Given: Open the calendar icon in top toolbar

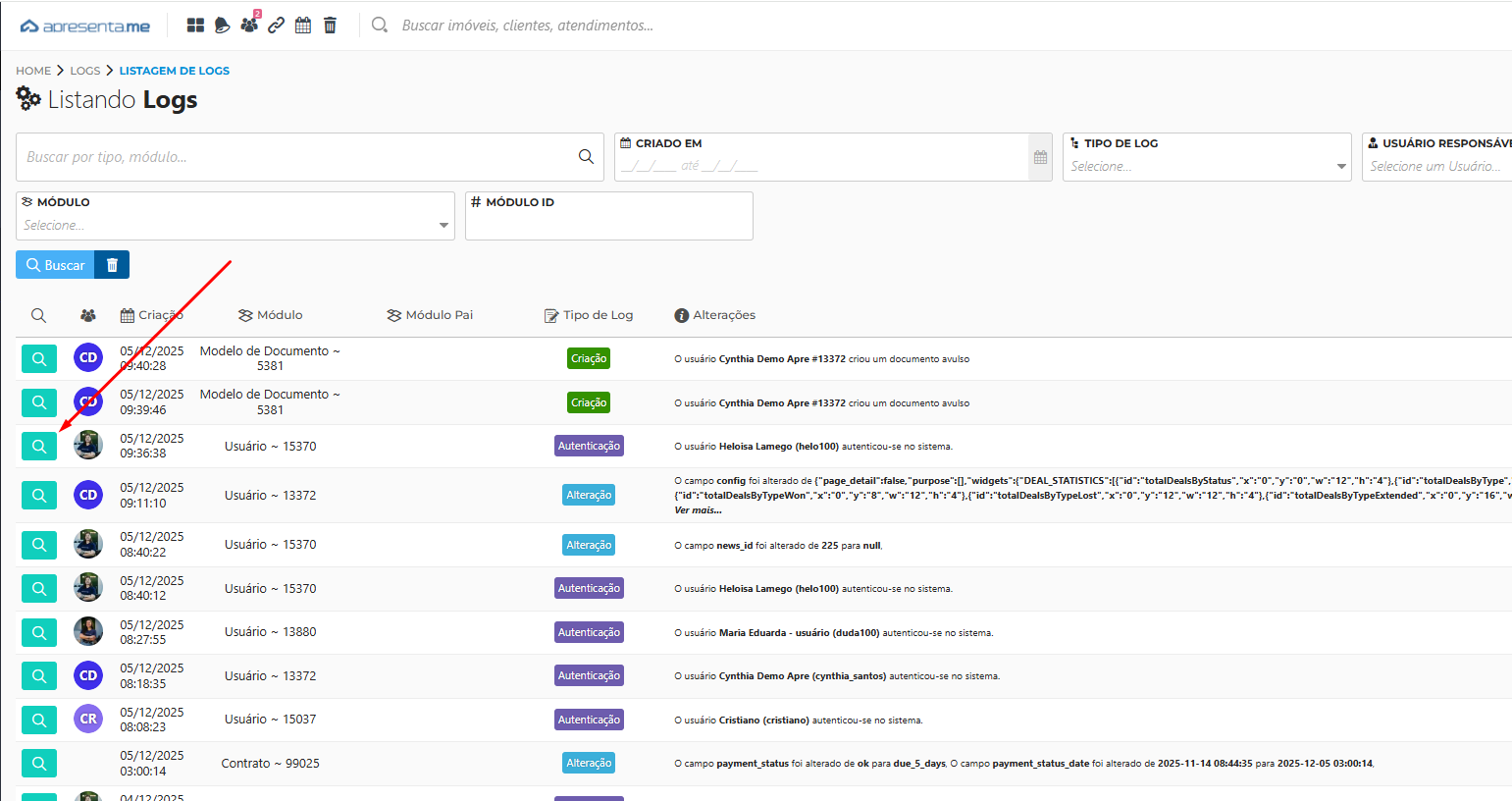Looking at the screenshot, I should click(x=303, y=26).
